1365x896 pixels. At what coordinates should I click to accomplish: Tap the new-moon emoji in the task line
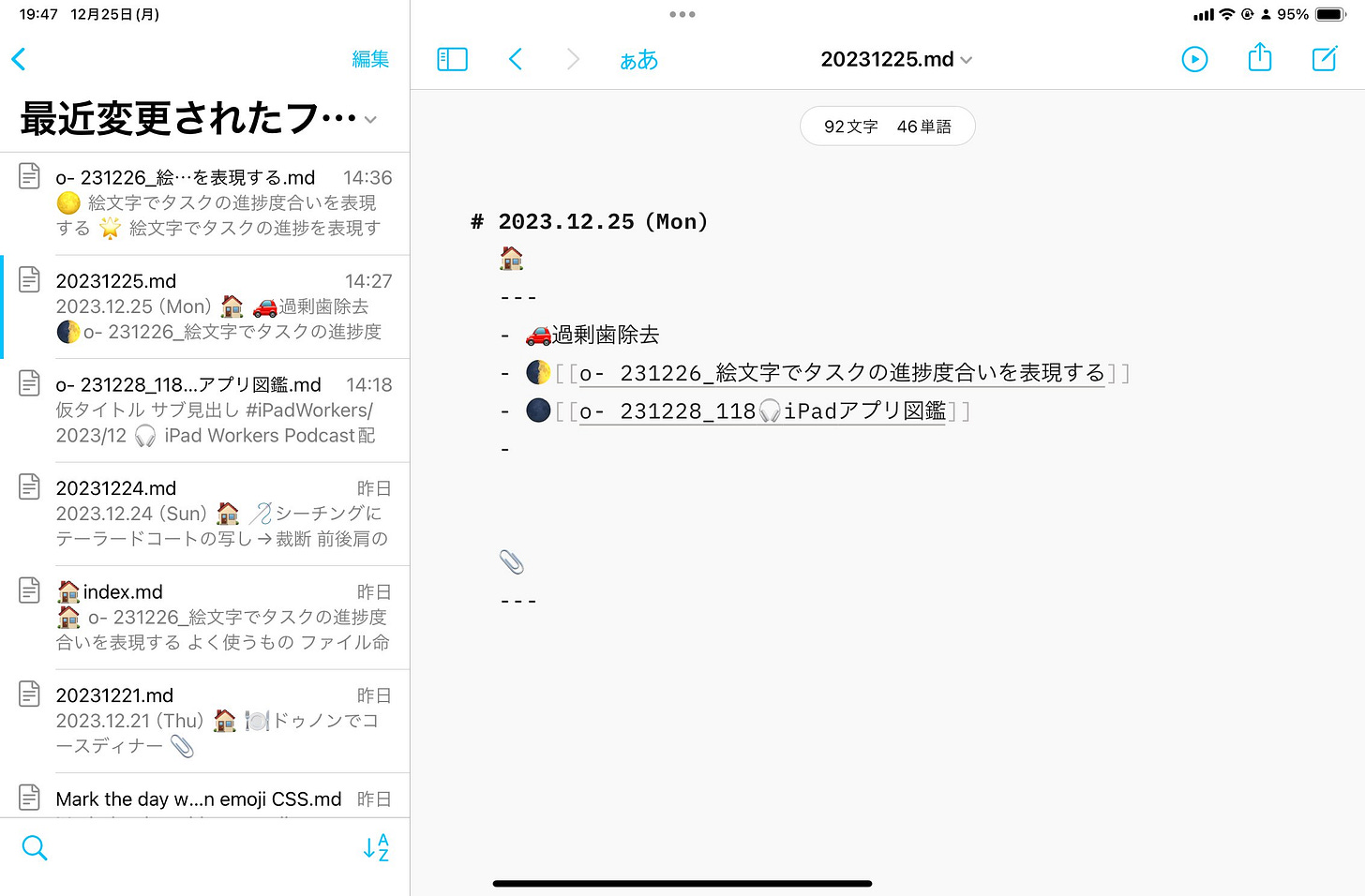[538, 411]
